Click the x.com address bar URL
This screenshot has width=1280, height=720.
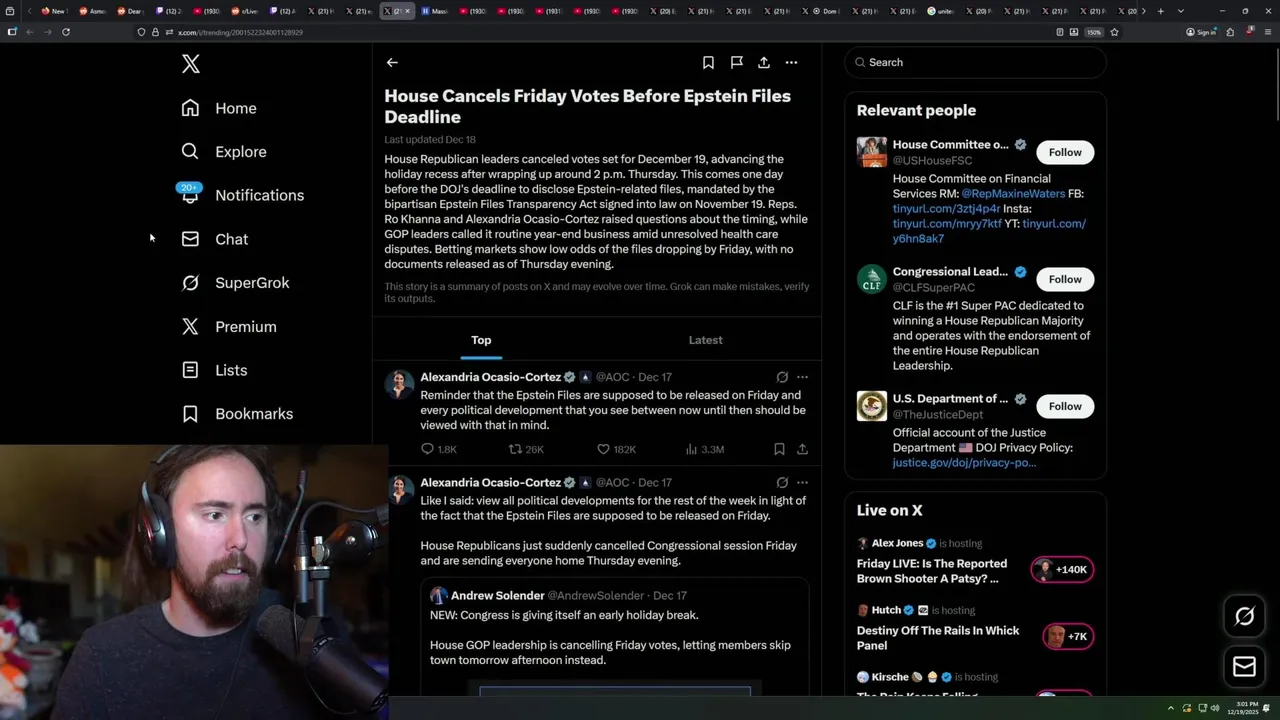coord(240,32)
